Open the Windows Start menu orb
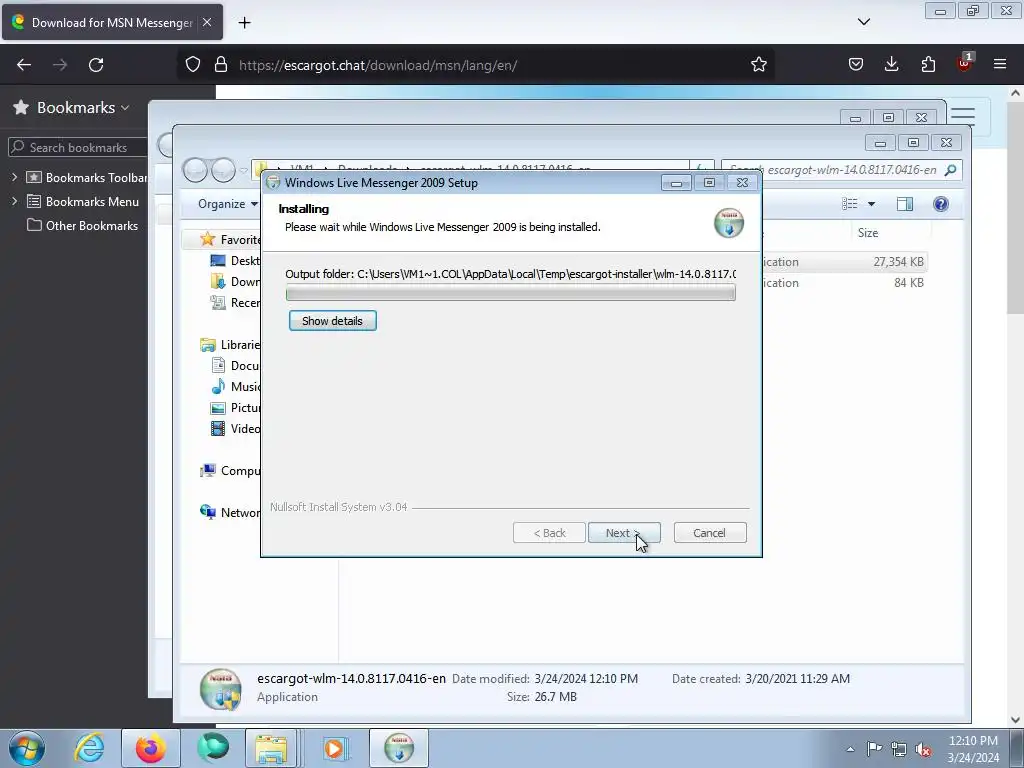 27,748
